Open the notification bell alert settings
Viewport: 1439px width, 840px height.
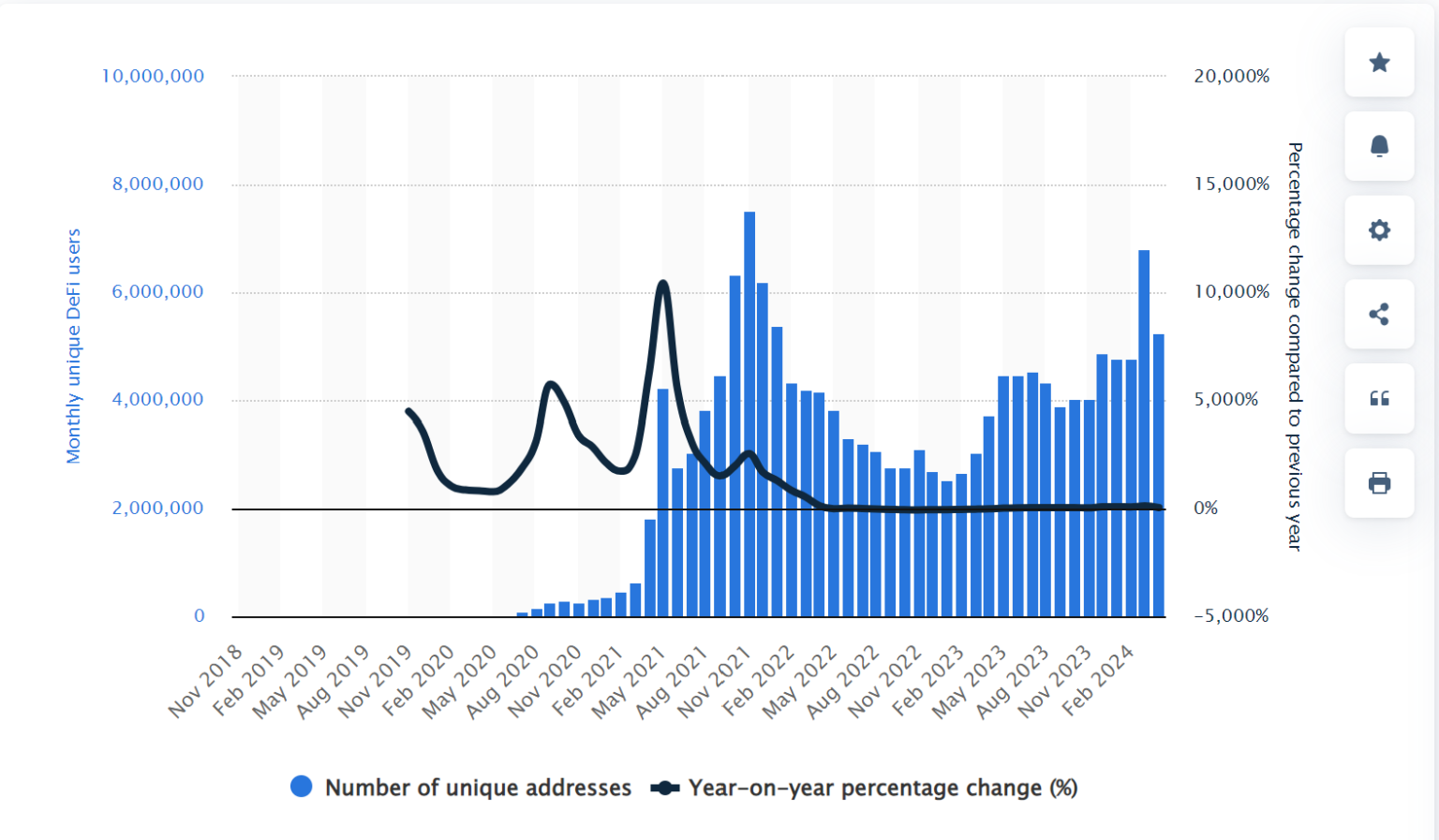point(1378,146)
